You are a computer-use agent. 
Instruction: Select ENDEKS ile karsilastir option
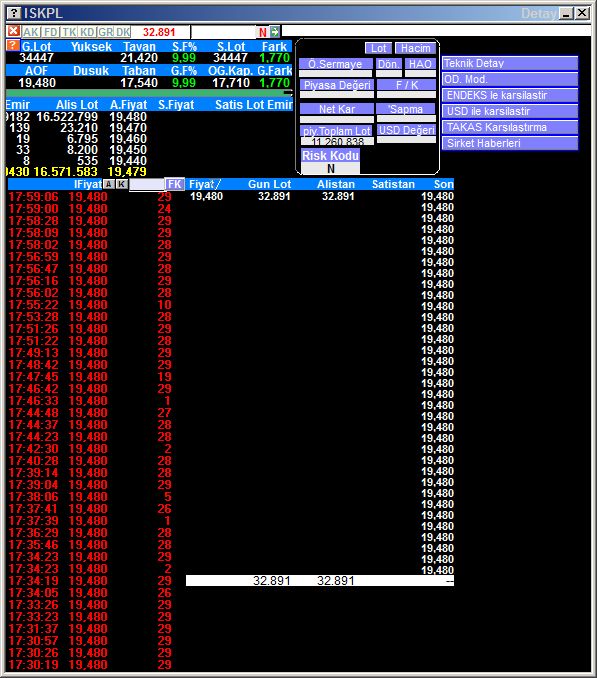pyautogui.click(x=510, y=95)
